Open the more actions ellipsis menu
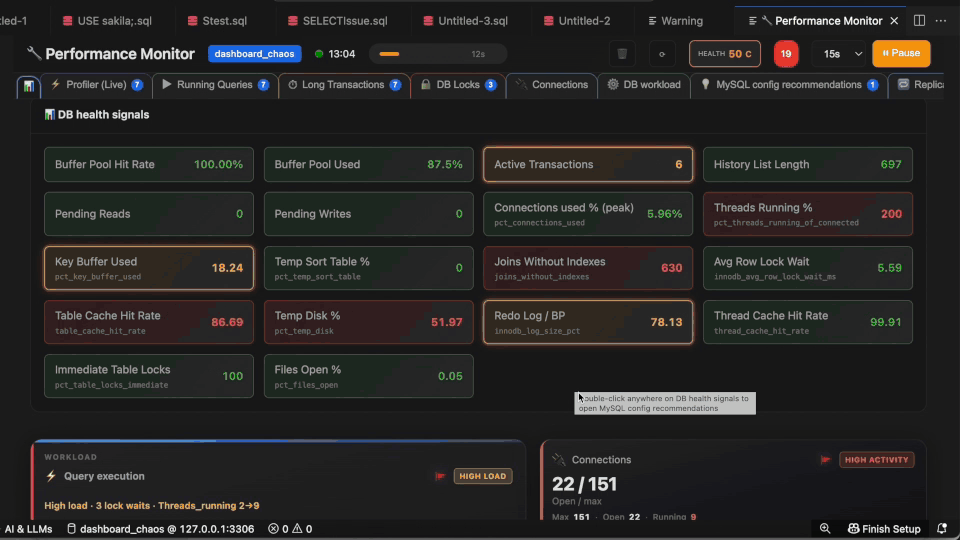This screenshot has height=540, width=960. 941,20
